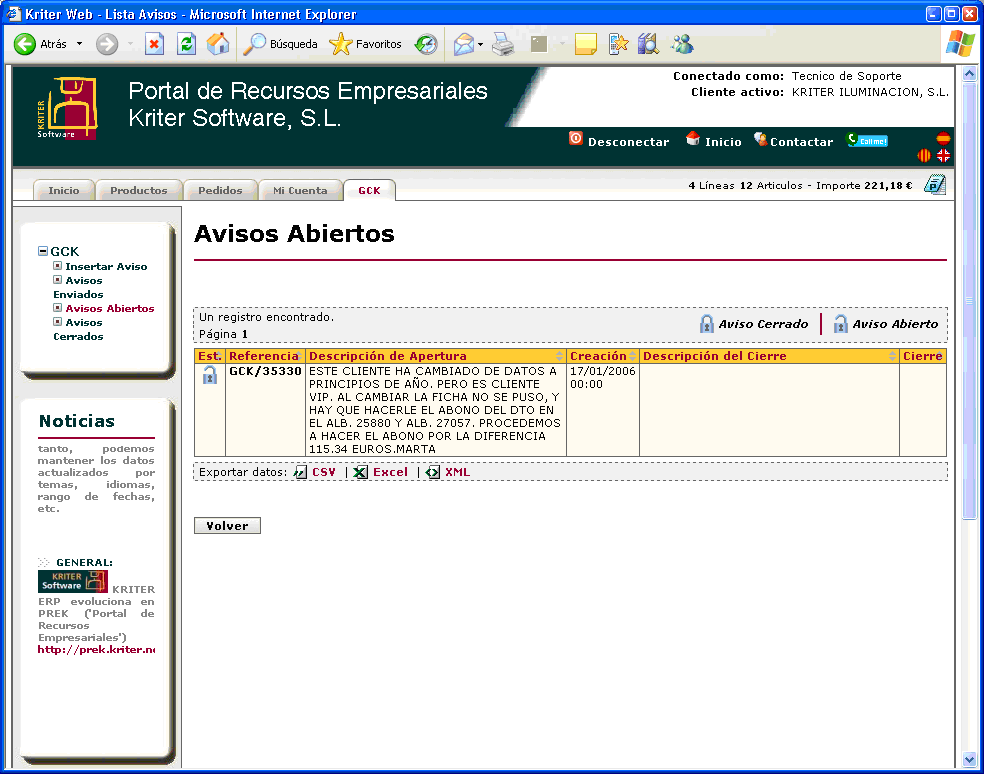Open Avisos Cerrados in the sidebar

[x=78, y=330]
